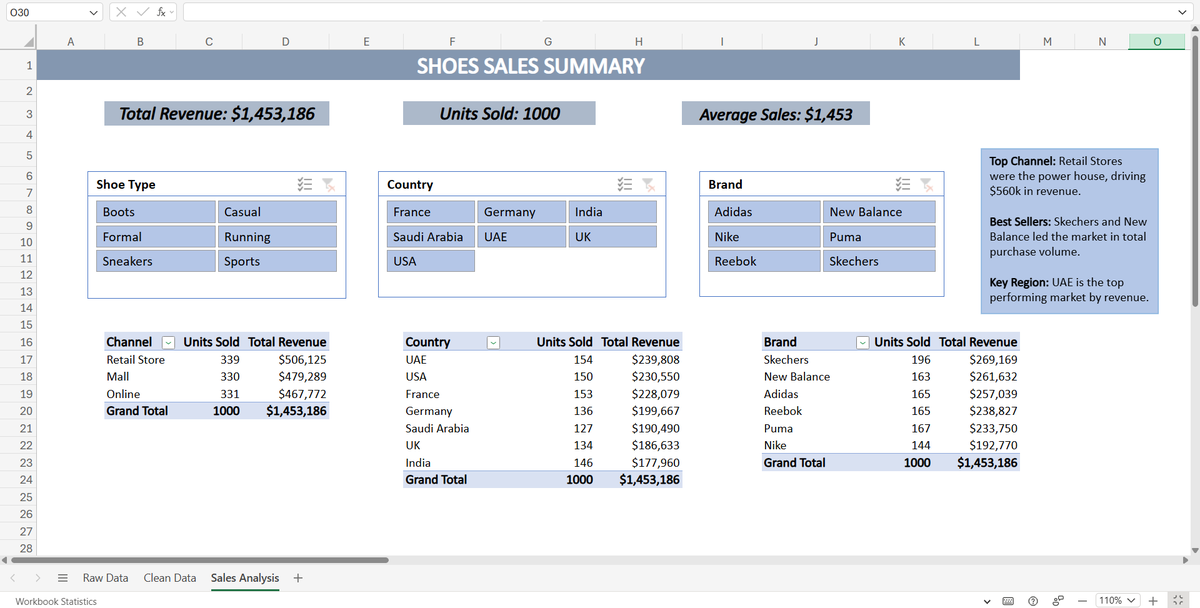This screenshot has height=608, width=1200.
Task: Clear the filter on the Shoe Type slicer
Action: (329, 184)
